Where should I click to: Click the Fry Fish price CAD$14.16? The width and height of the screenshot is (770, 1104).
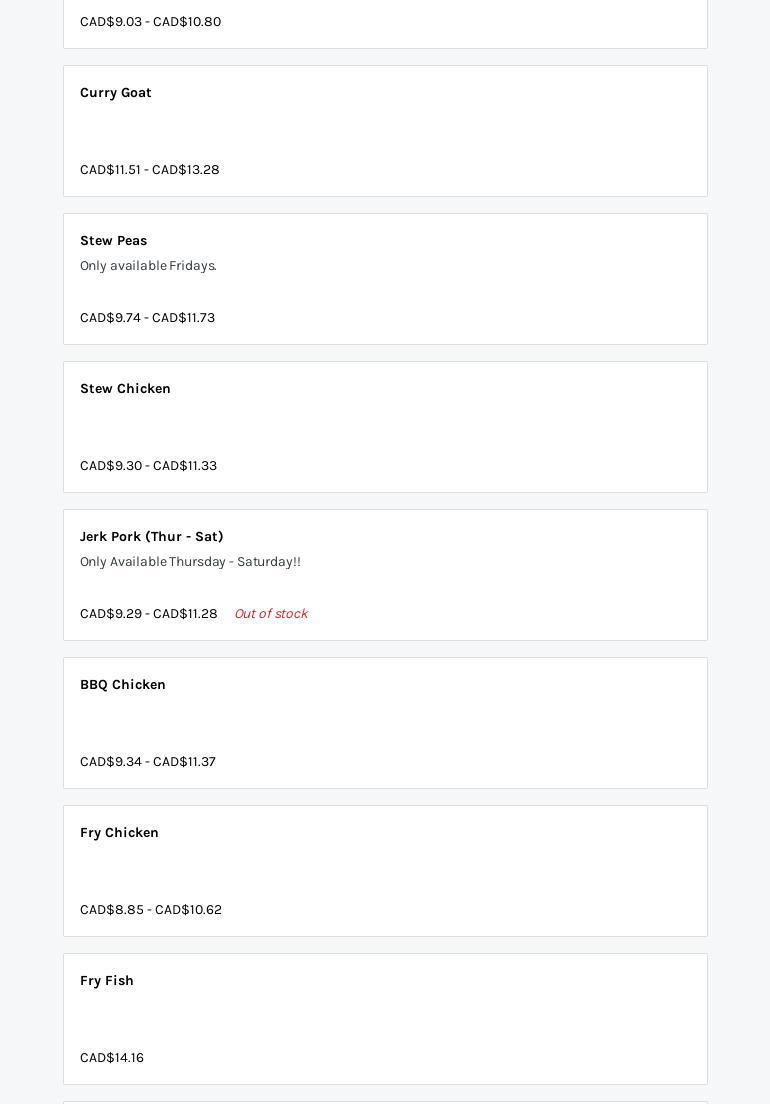click(112, 1058)
